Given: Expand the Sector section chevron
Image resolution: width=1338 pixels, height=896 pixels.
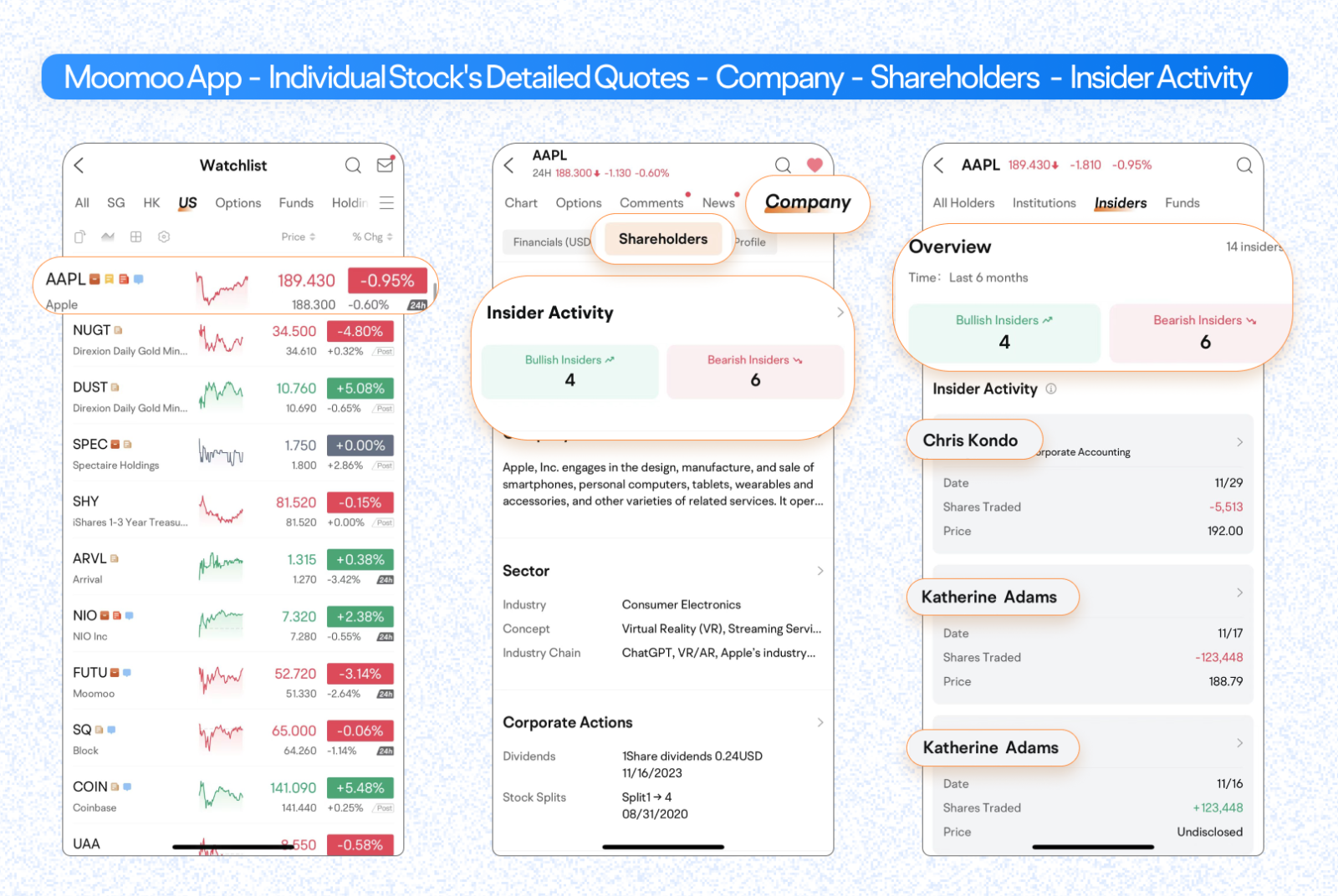Looking at the screenshot, I should [820, 571].
